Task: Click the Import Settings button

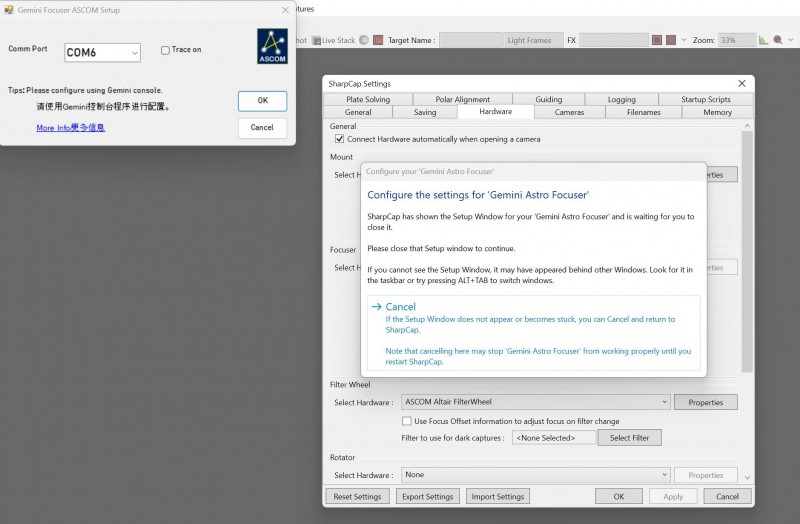Action: click(x=497, y=496)
